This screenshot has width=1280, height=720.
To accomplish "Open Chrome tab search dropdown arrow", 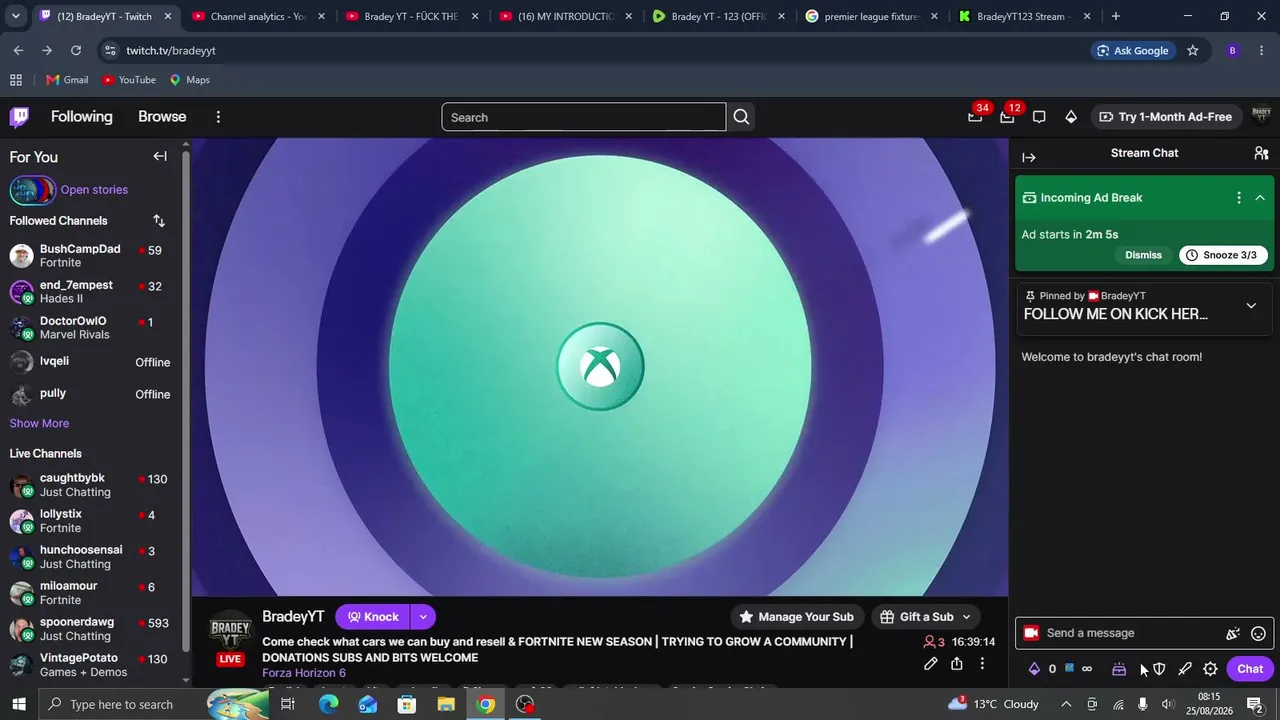I will click(15, 16).
